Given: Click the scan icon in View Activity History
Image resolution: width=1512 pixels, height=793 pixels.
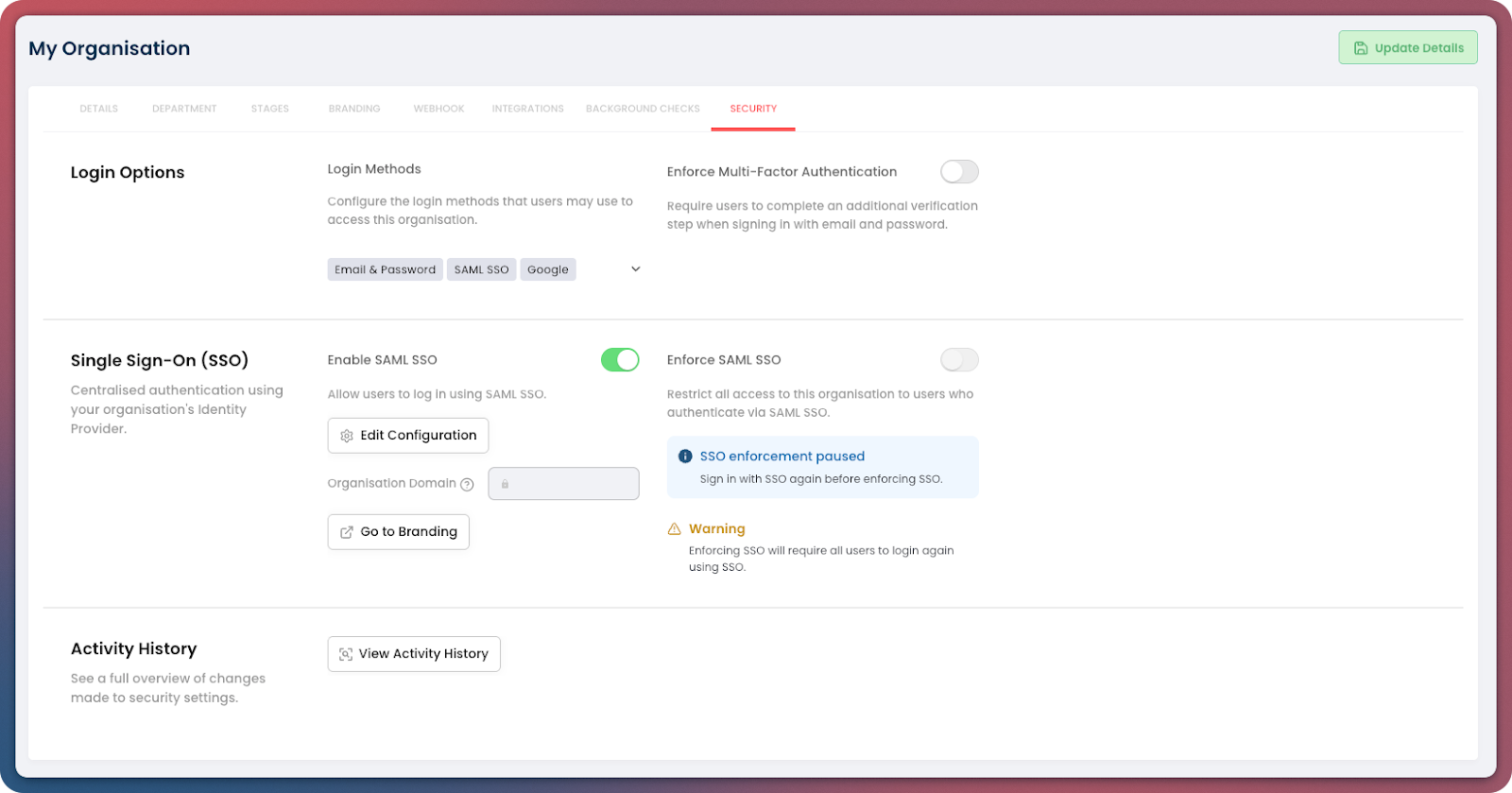Looking at the screenshot, I should tap(346, 654).
